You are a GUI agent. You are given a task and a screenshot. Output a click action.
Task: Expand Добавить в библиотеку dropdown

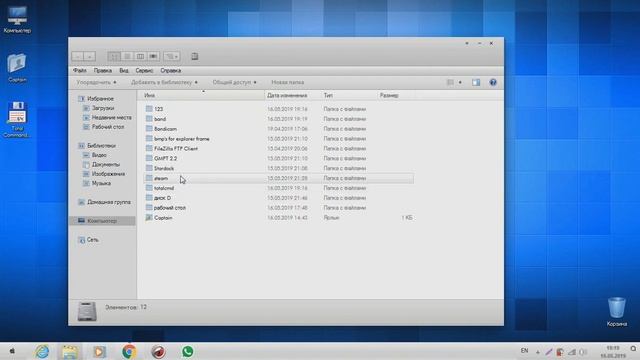(164, 82)
